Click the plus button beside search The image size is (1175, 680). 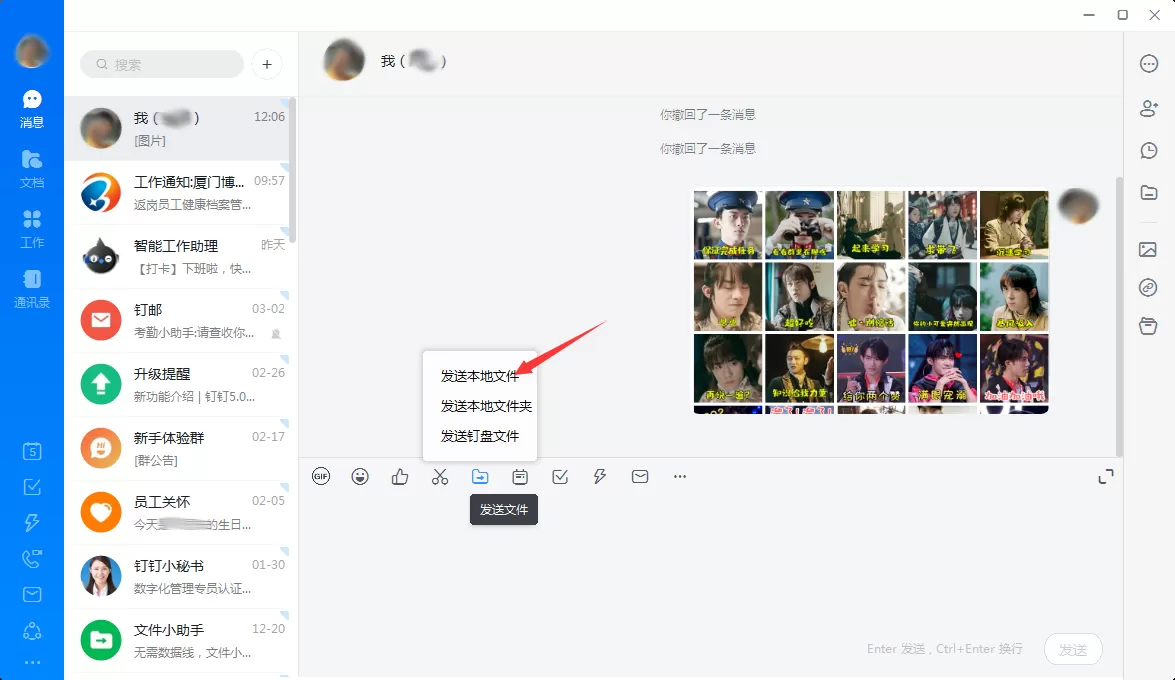(x=267, y=64)
